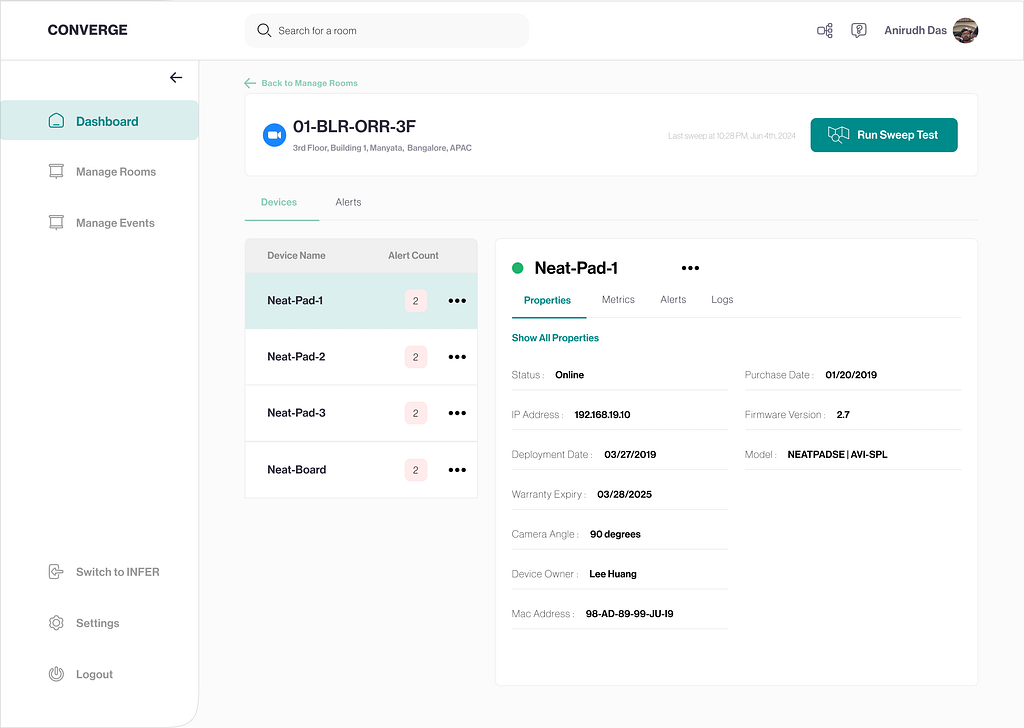Viewport: 1024px width, 728px height.
Task: Open the device Alerts tab next to Metrics
Action: coord(673,300)
